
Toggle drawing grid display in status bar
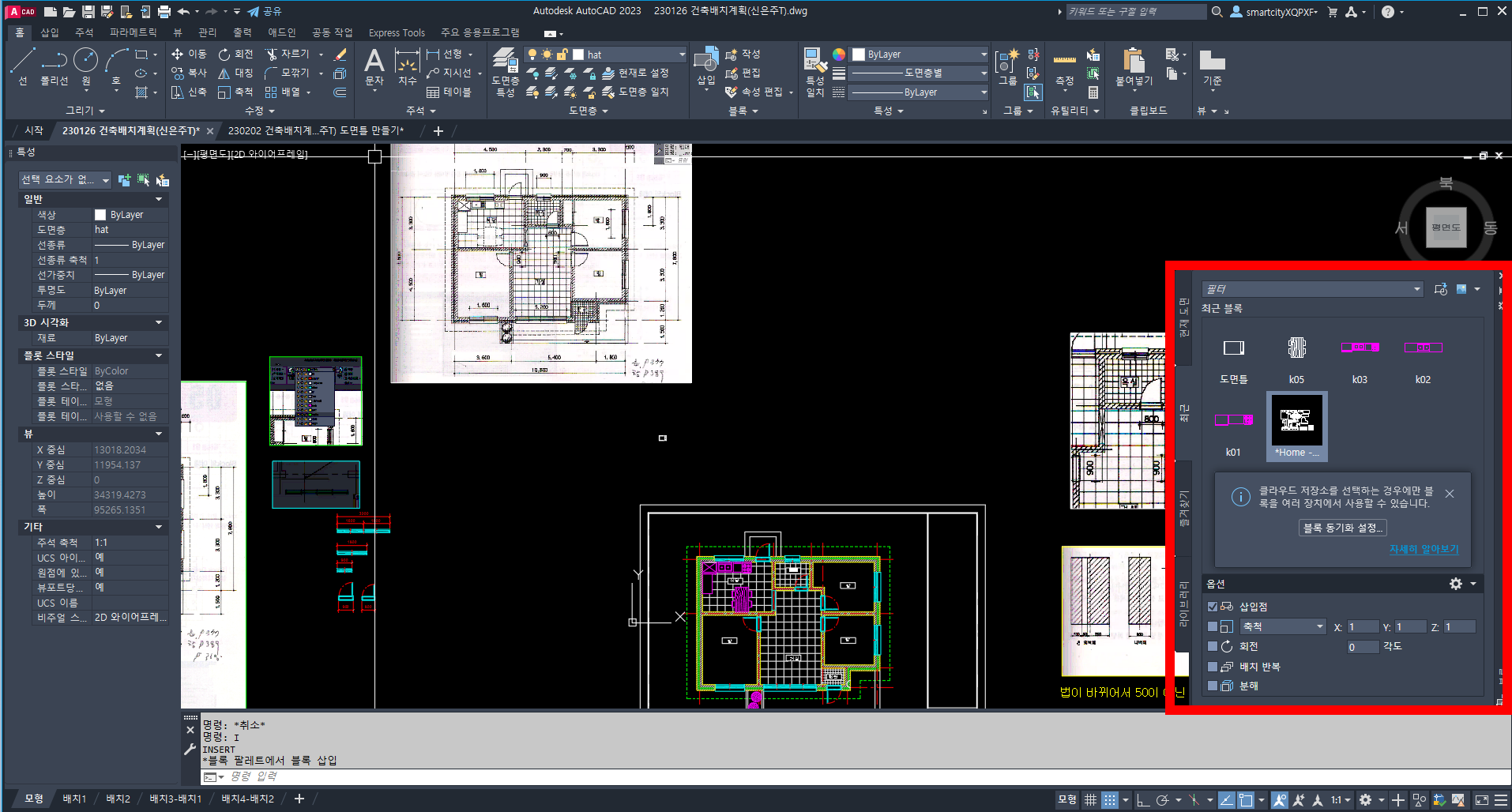point(1090,799)
